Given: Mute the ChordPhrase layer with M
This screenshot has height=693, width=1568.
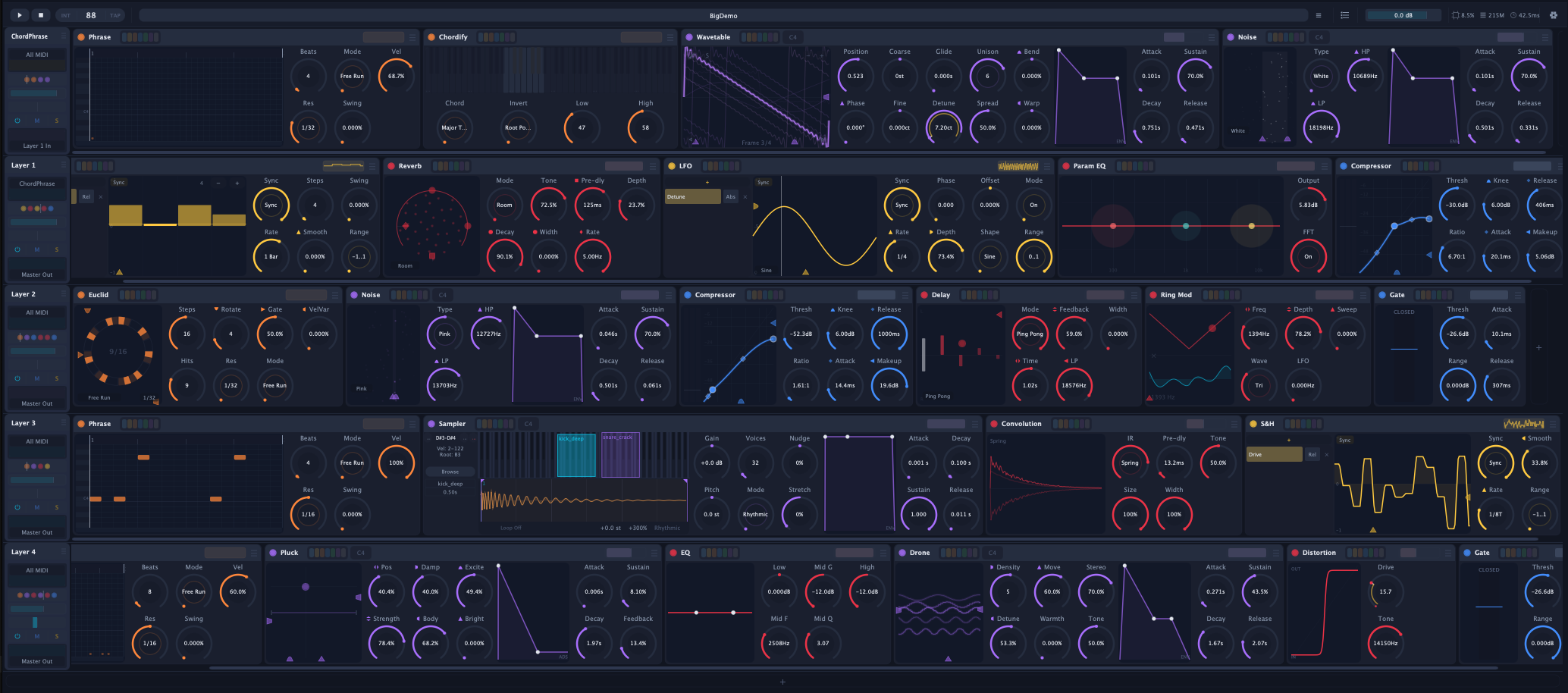Looking at the screenshot, I should pos(37,121).
